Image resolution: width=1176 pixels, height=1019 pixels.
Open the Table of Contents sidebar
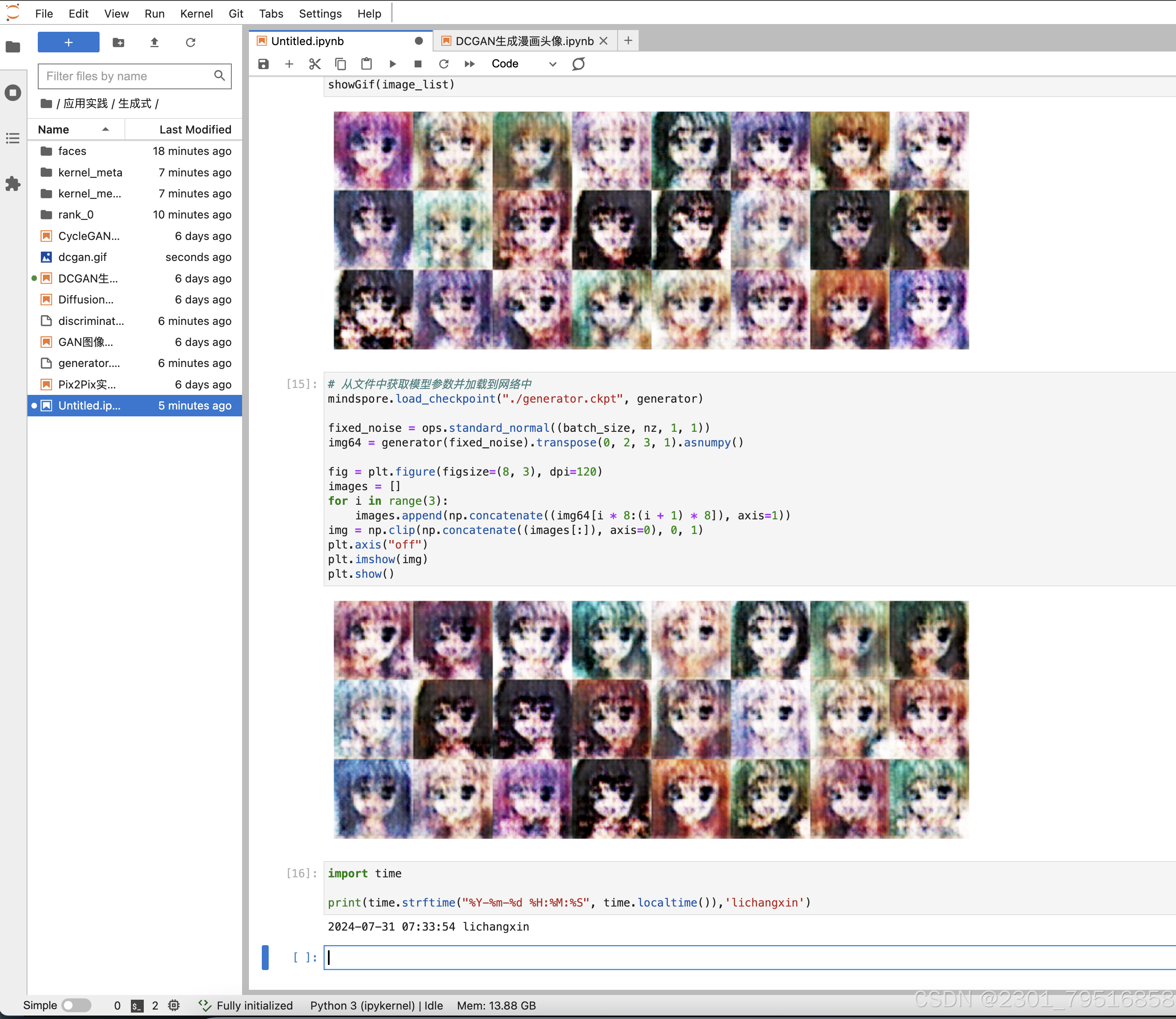[12, 138]
